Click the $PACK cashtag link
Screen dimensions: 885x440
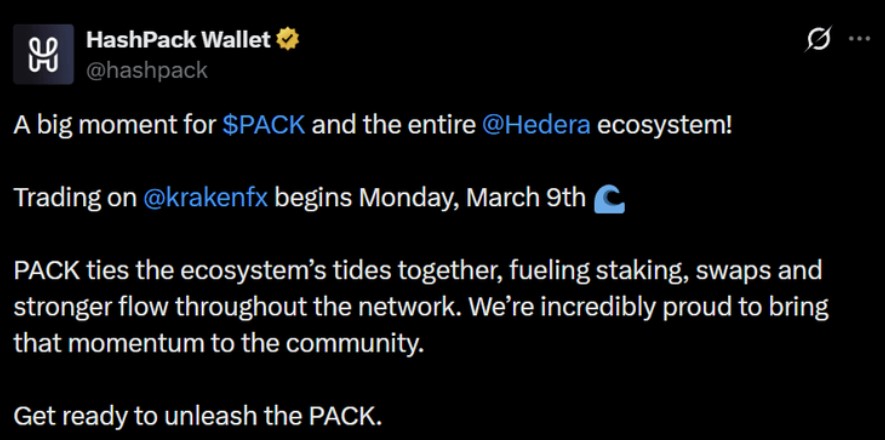click(264, 127)
